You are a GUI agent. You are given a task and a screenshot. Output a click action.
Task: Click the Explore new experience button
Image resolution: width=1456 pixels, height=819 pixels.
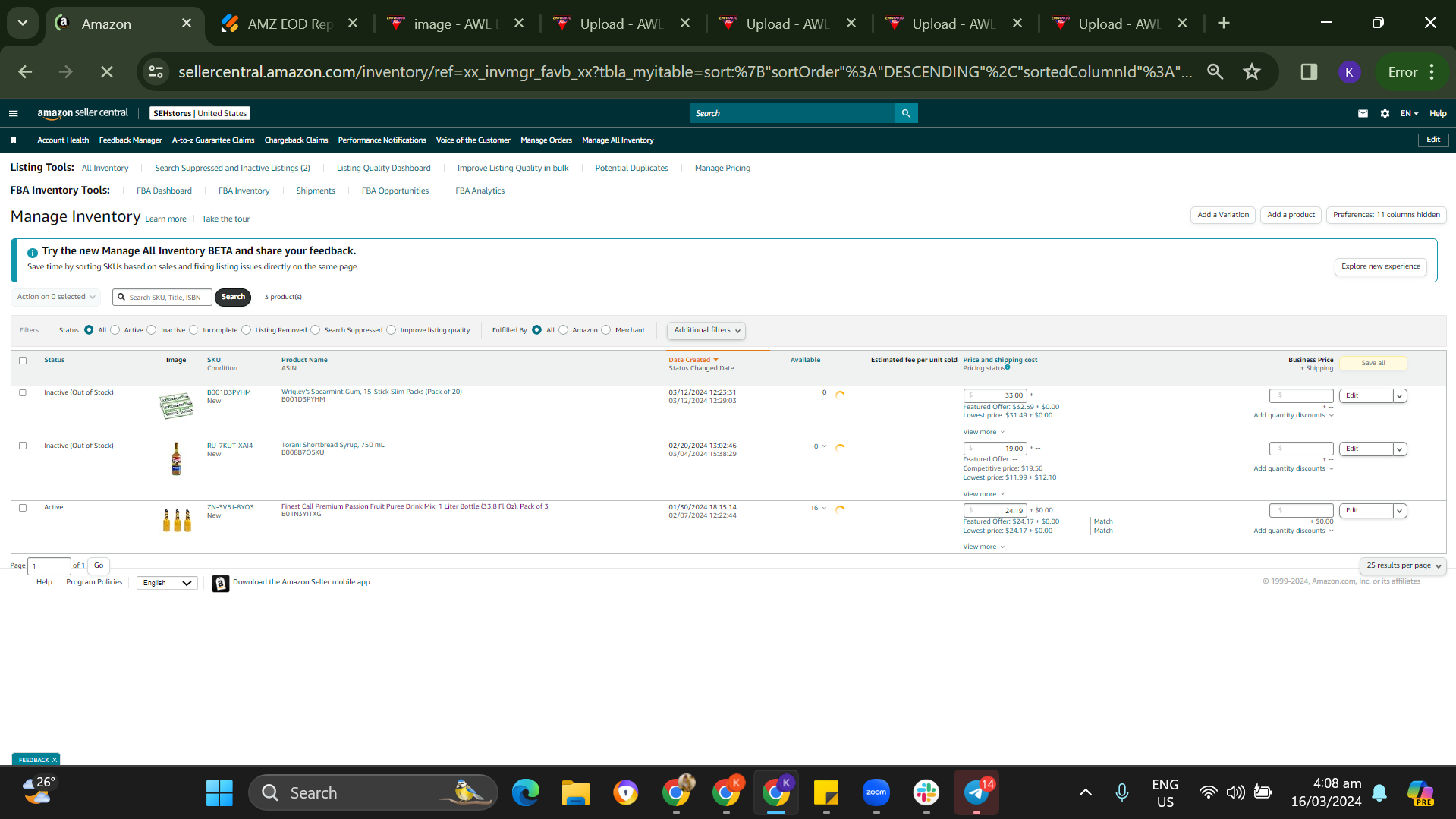(1381, 266)
